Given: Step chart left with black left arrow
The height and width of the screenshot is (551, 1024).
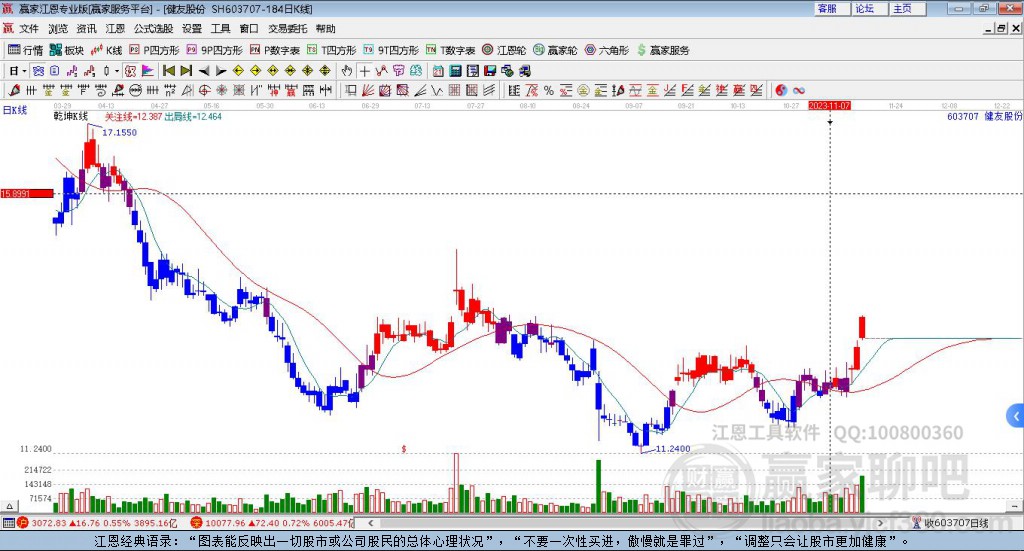Looking at the screenshot, I should [x=204, y=71].
